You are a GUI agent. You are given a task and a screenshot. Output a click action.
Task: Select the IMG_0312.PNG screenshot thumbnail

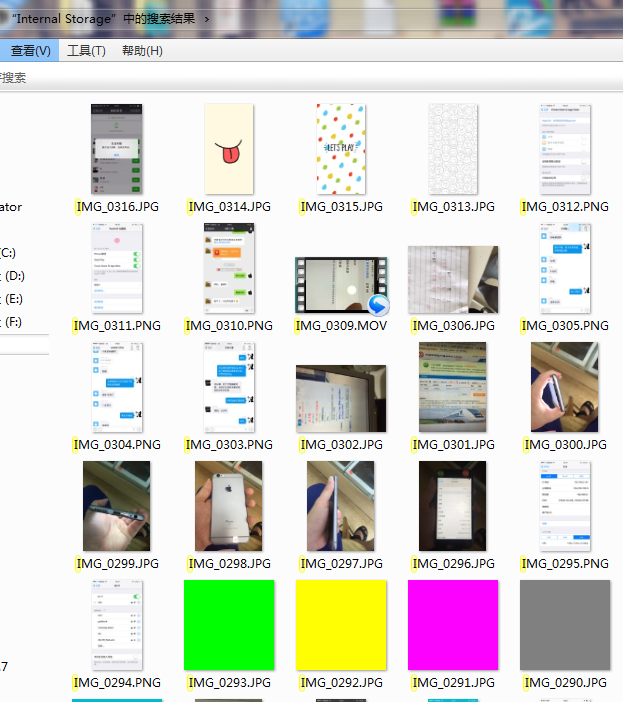click(x=565, y=149)
